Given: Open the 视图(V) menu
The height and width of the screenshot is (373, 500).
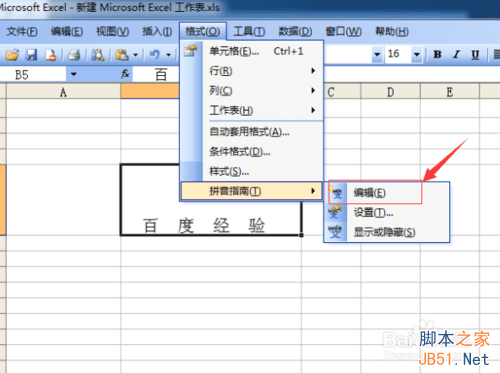Looking at the screenshot, I should coord(112,32).
